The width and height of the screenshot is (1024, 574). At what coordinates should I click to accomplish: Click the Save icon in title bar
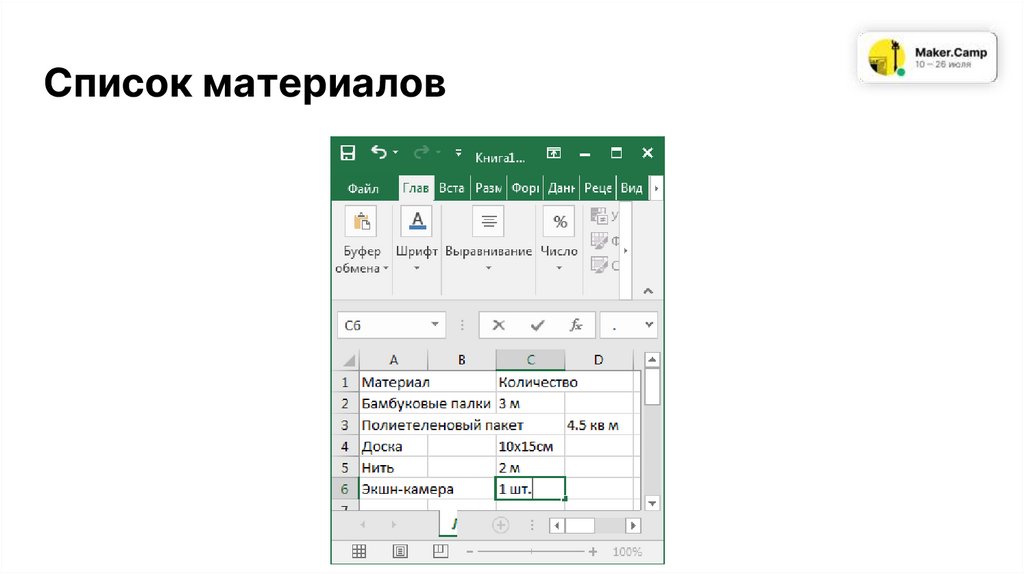tap(348, 153)
